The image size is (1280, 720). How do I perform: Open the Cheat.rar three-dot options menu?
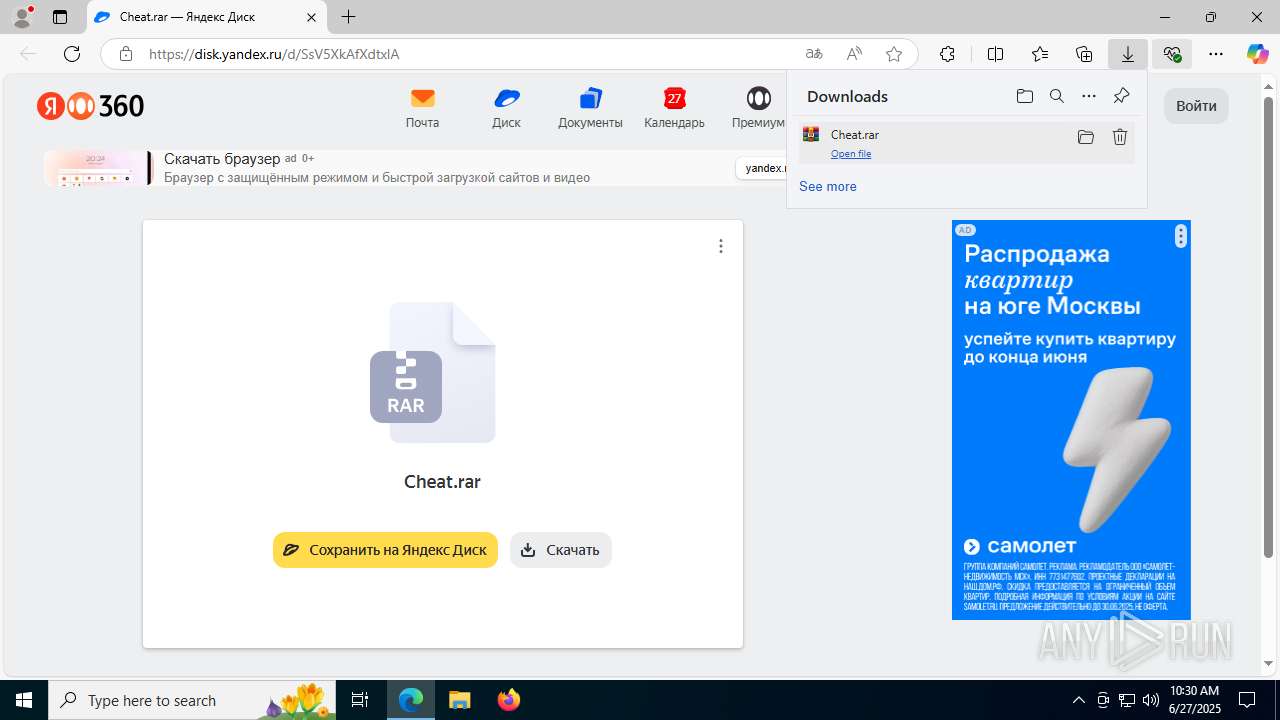pyautogui.click(x=721, y=246)
